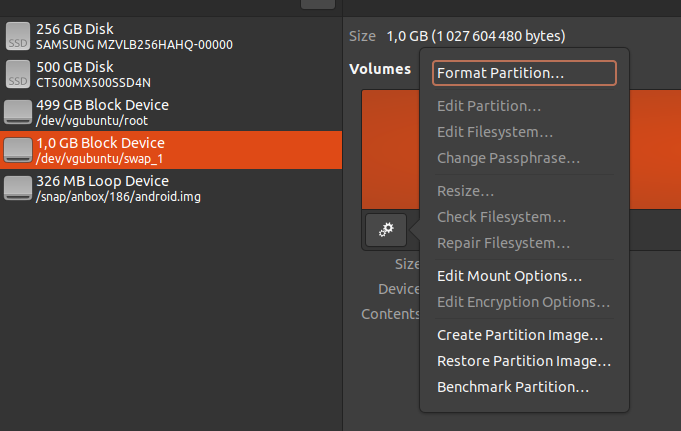Select the 256 GB Samsung SSD icon
The width and height of the screenshot is (681, 431).
click(x=18, y=36)
